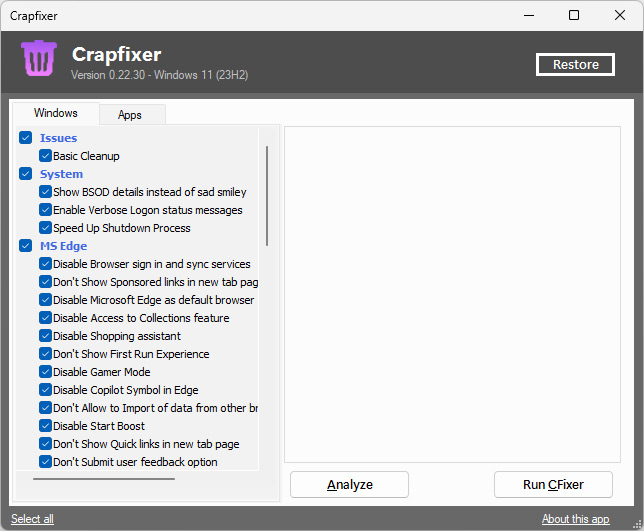644x531 pixels.
Task: Toggle the Basic Cleanup checkbox
Action: (x=45, y=156)
